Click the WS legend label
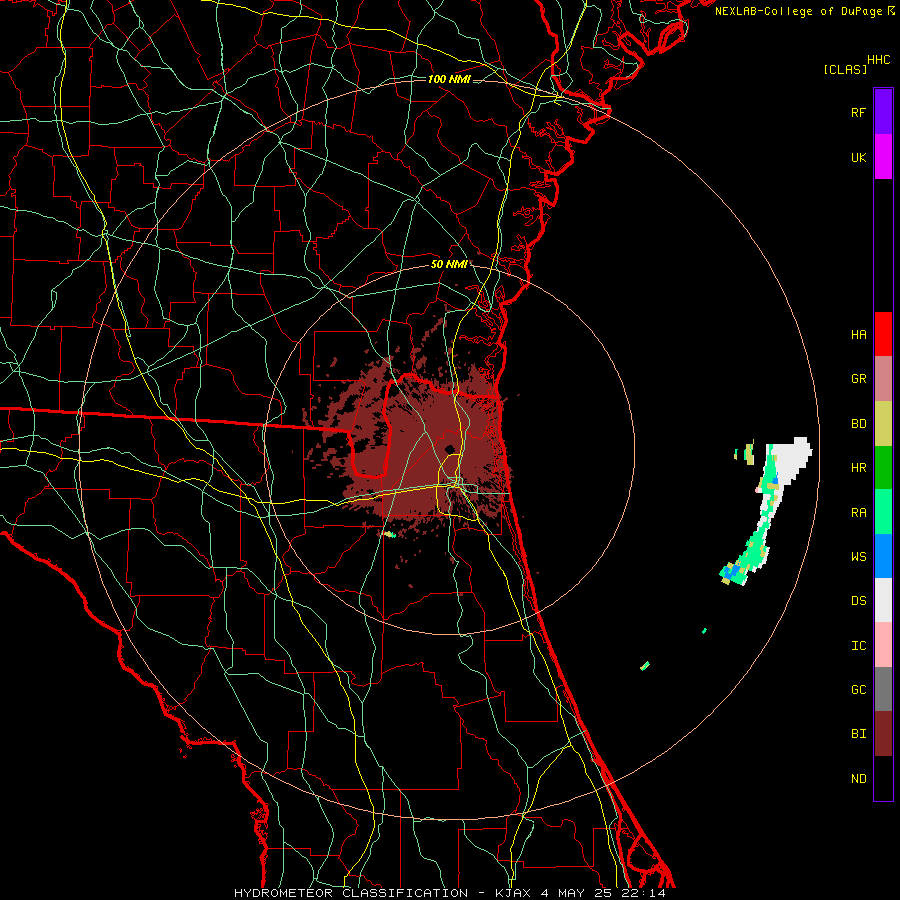The image size is (900, 900). click(x=858, y=557)
